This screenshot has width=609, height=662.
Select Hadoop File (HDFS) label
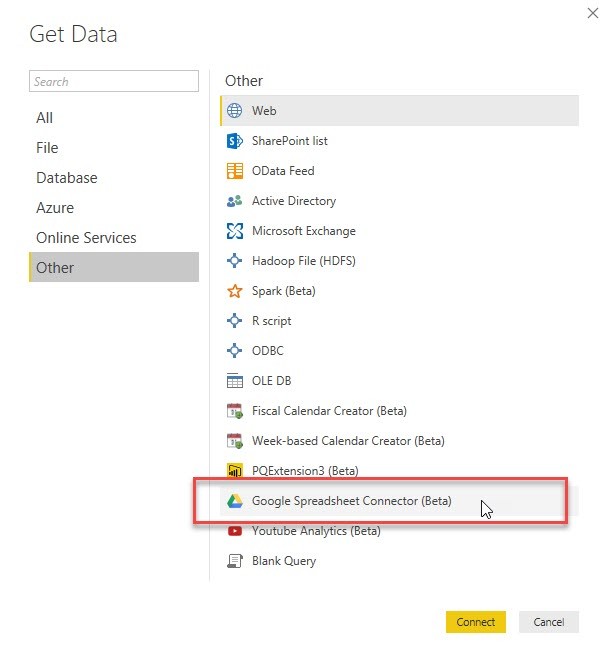point(304,261)
